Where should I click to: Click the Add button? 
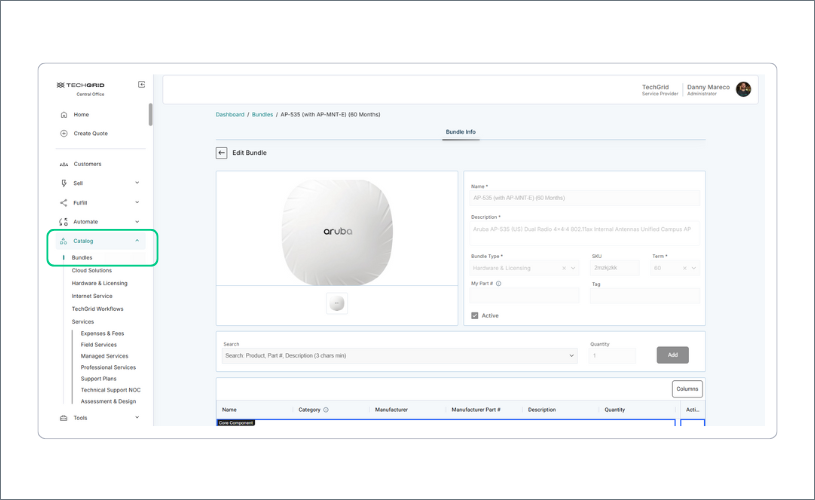[672, 355]
